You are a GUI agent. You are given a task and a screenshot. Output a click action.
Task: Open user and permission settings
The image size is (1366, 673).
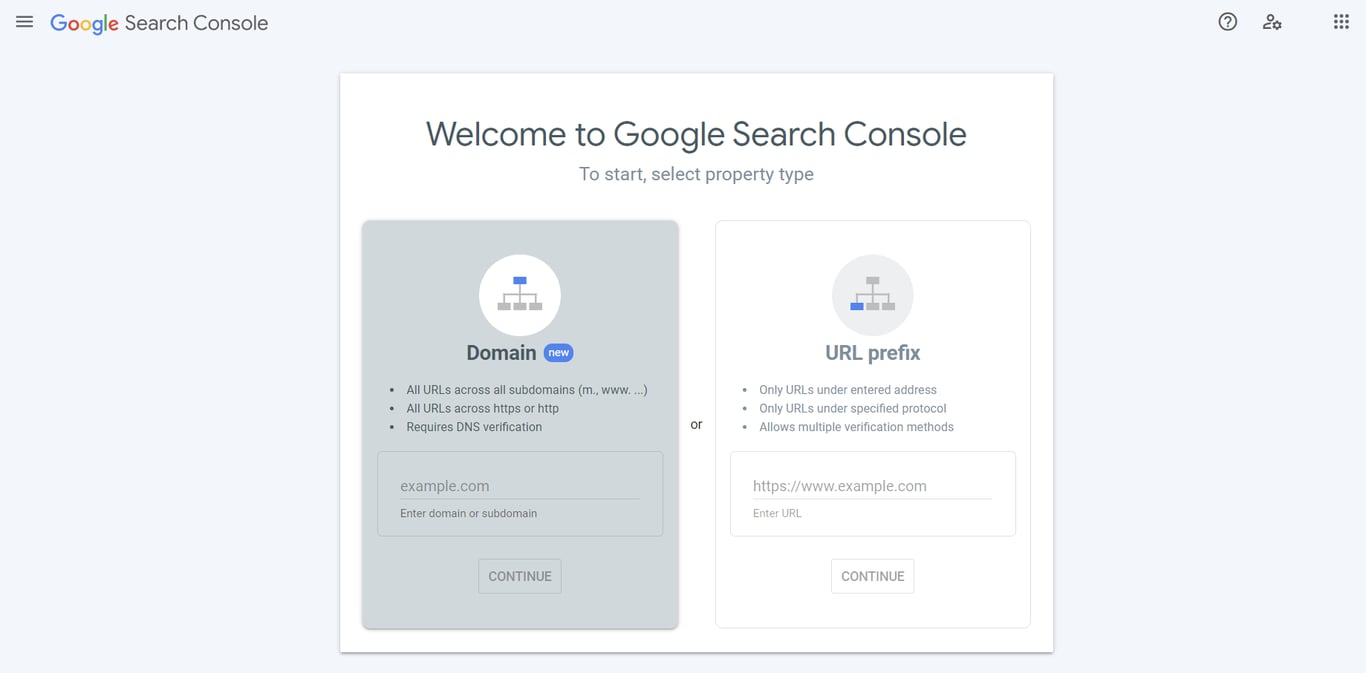[x=1272, y=21]
